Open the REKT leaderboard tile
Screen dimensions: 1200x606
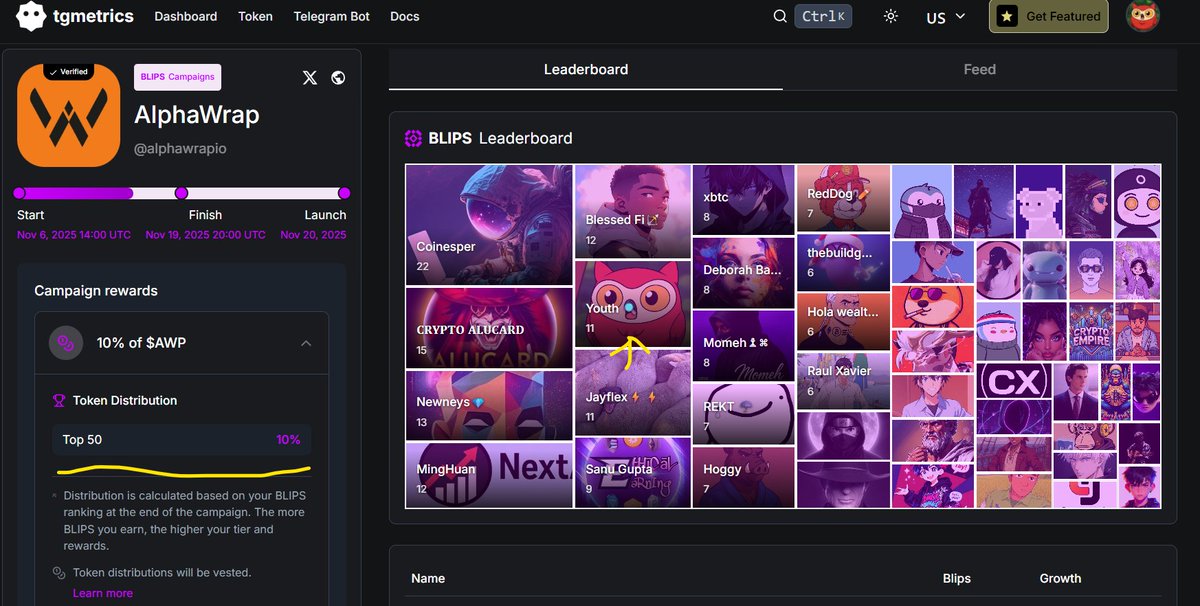tap(743, 413)
